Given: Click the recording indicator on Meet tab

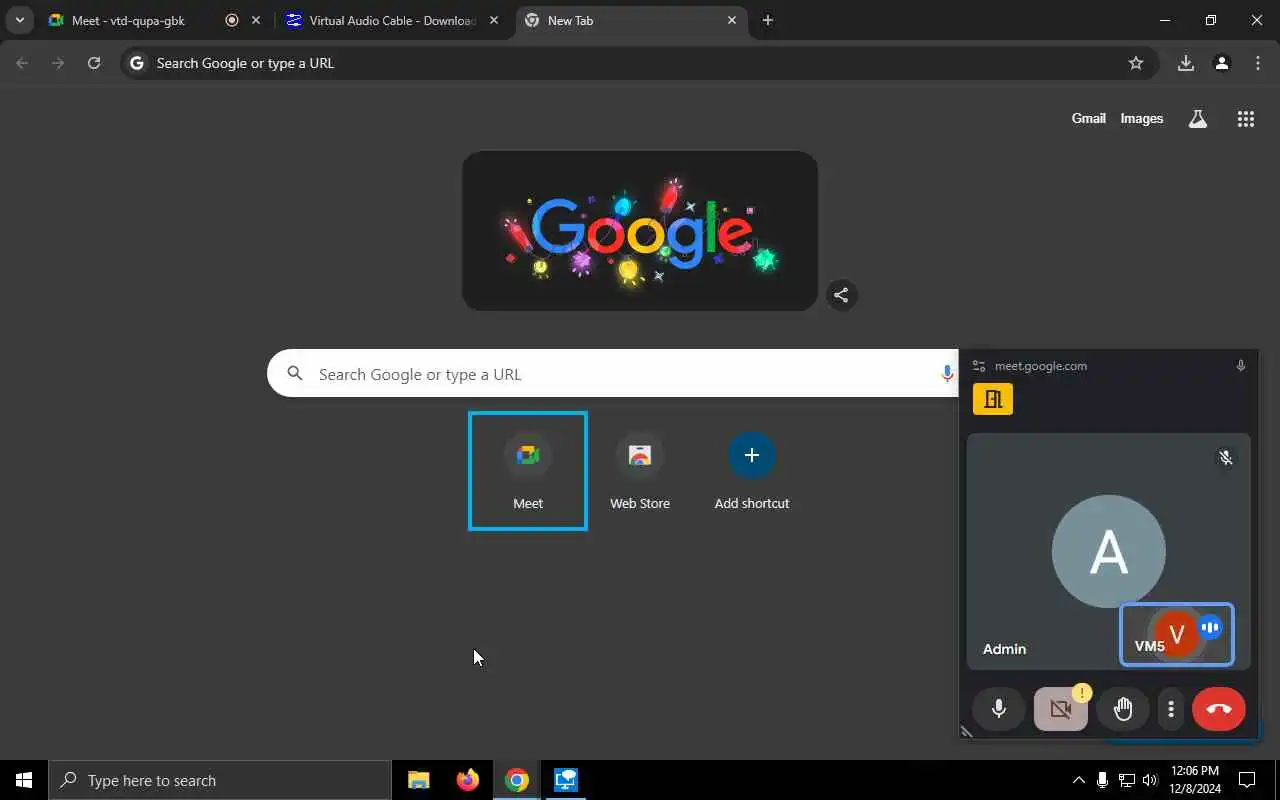Looking at the screenshot, I should pyautogui.click(x=232, y=20).
